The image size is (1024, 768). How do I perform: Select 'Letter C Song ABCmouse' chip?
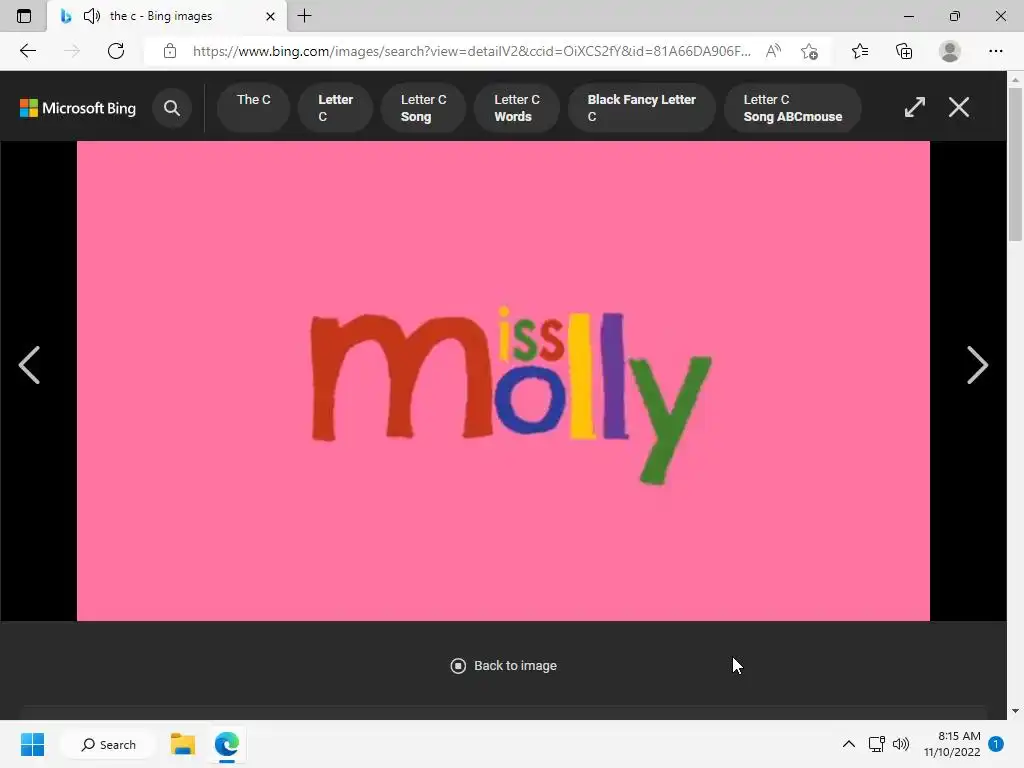coord(792,108)
